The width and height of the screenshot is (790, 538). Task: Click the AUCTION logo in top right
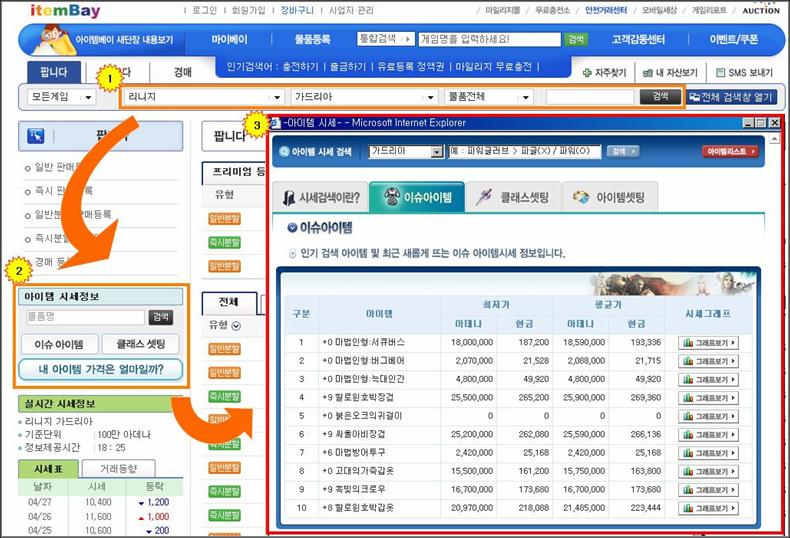761,10
